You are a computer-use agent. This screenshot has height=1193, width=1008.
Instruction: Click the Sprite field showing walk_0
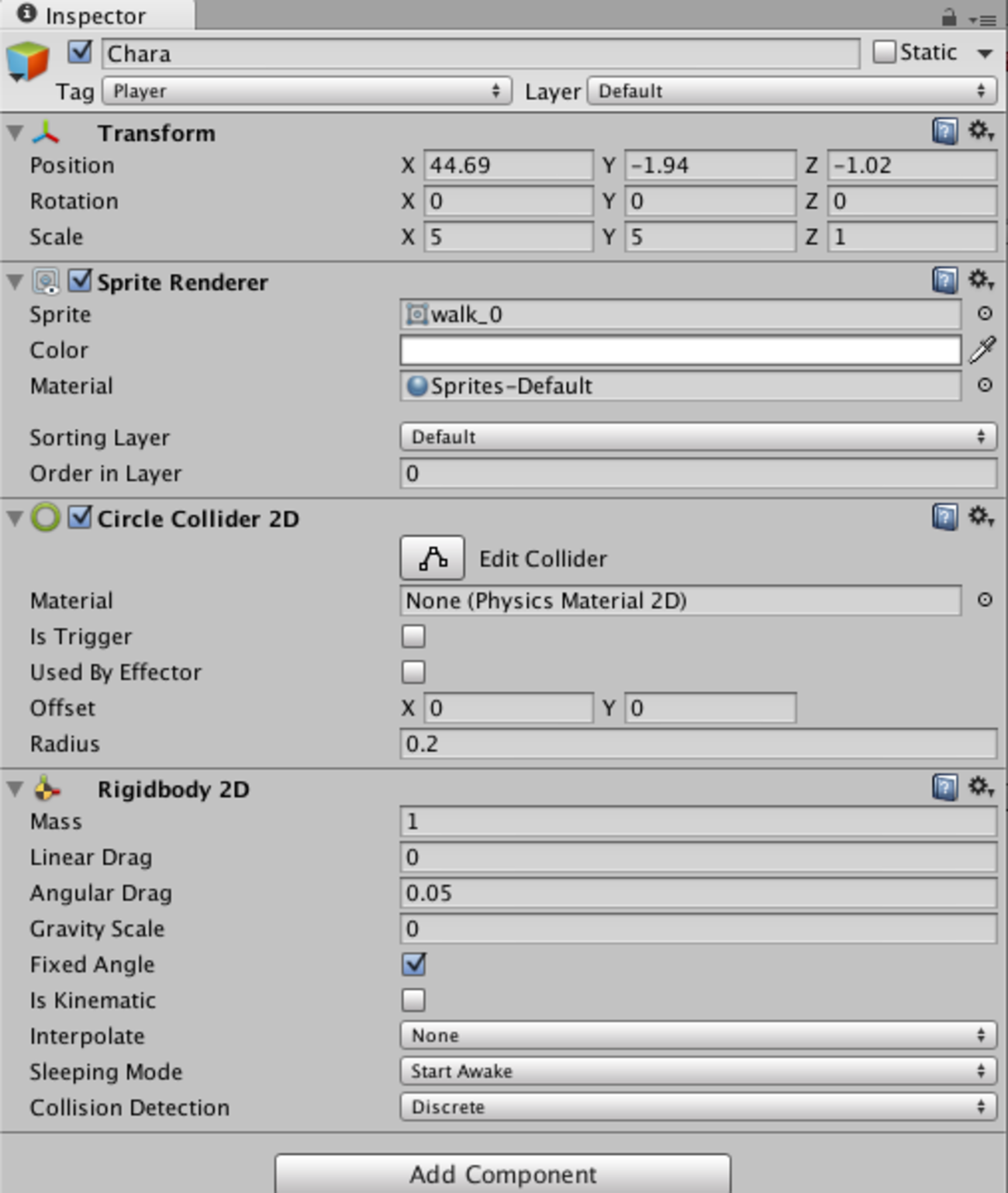click(x=681, y=314)
